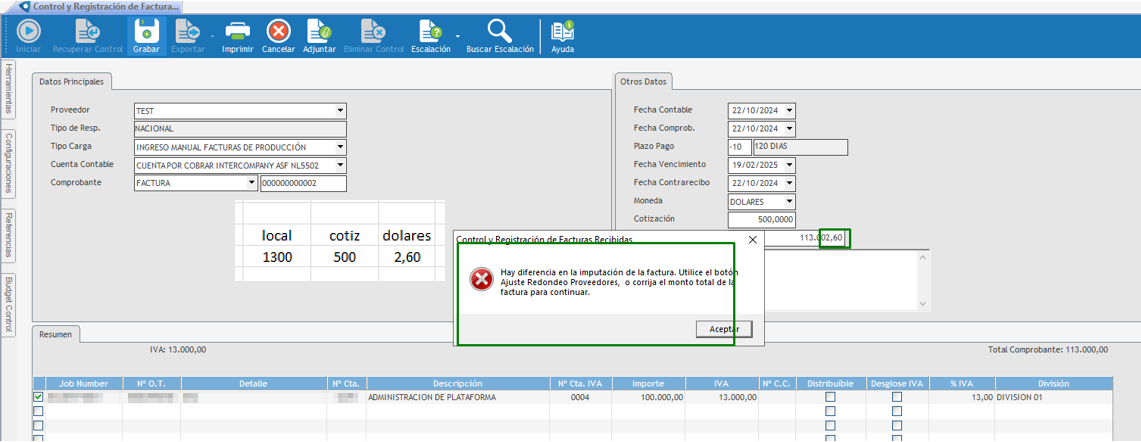Click the Exportar toolbar icon
Screen dimensions: 1141x442
click(188, 31)
